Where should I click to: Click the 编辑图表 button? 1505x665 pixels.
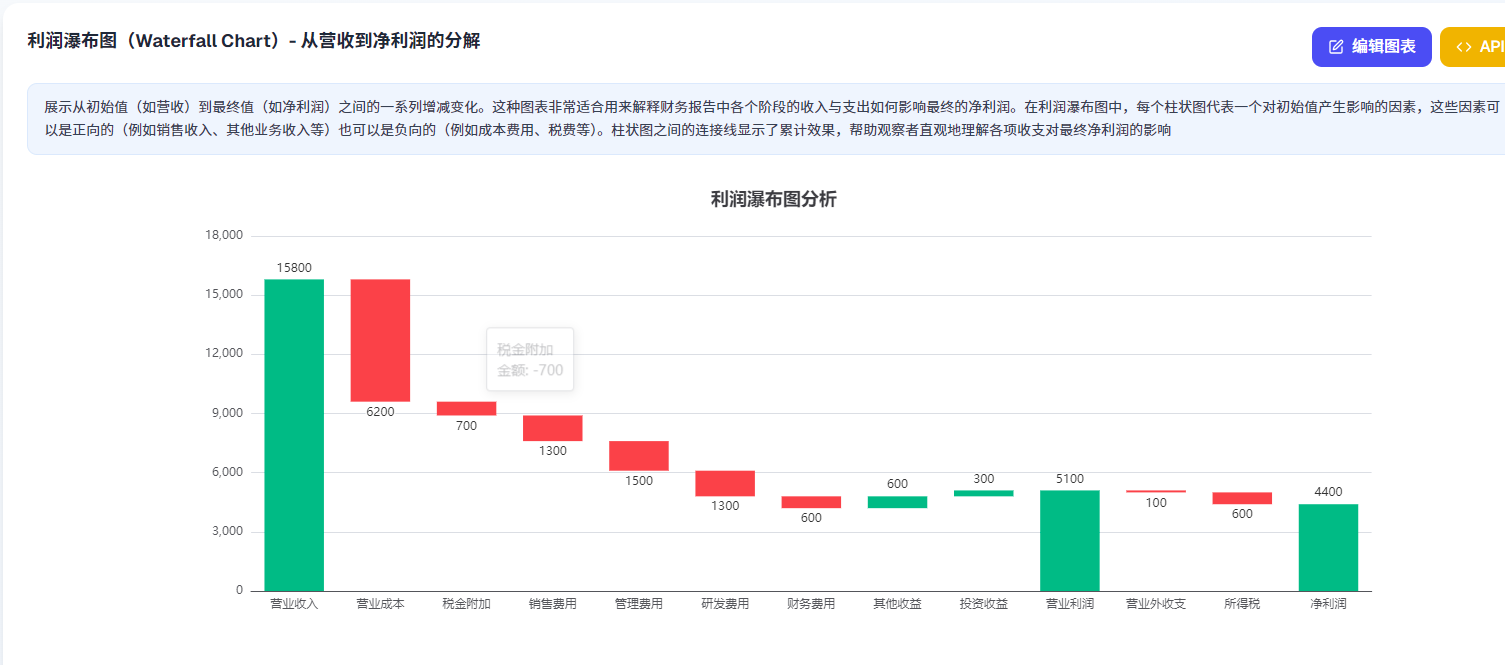coord(1371,47)
